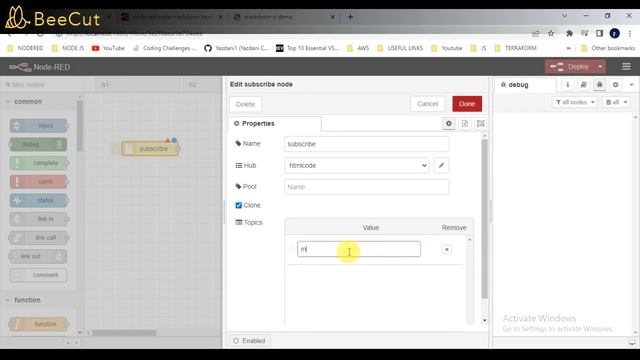Open AWS bookmarks folder
The image size is (640, 360).
pyautogui.click(x=358, y=48)
